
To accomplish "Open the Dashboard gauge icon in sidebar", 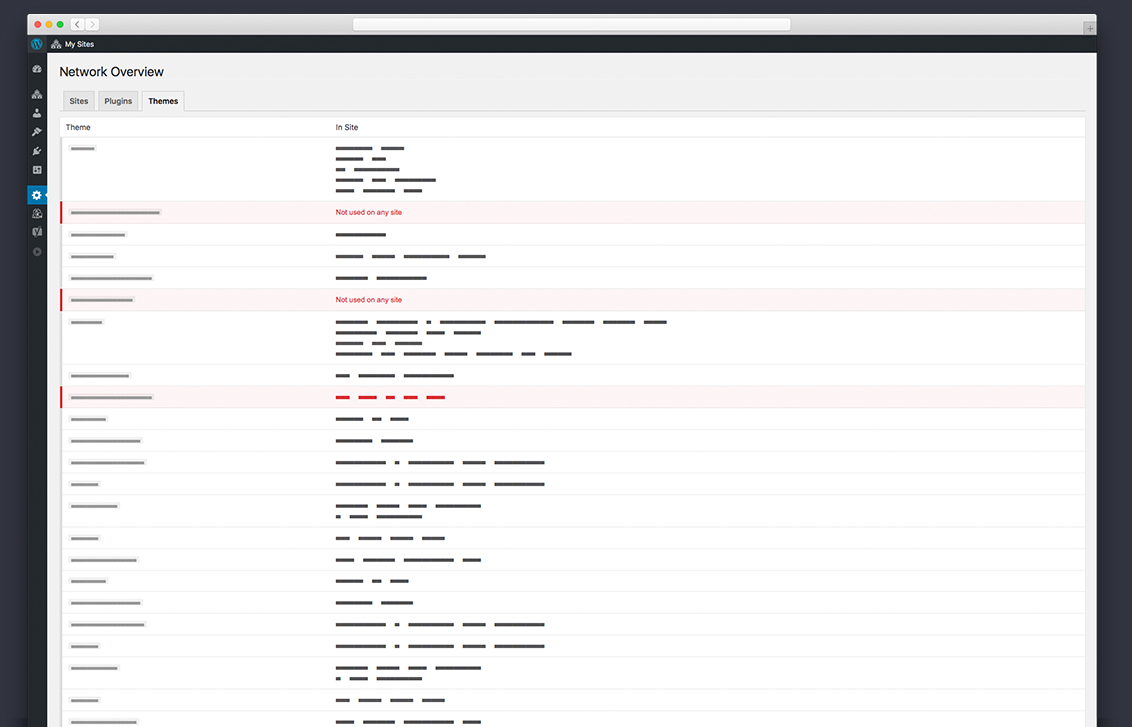I will (37, 69).
